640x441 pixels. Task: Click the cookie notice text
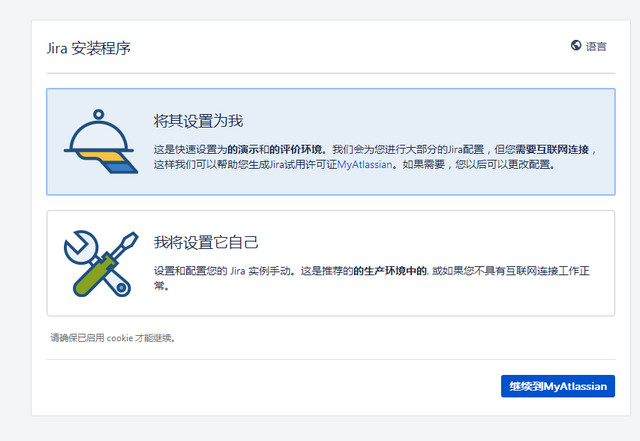coord(113,338)
